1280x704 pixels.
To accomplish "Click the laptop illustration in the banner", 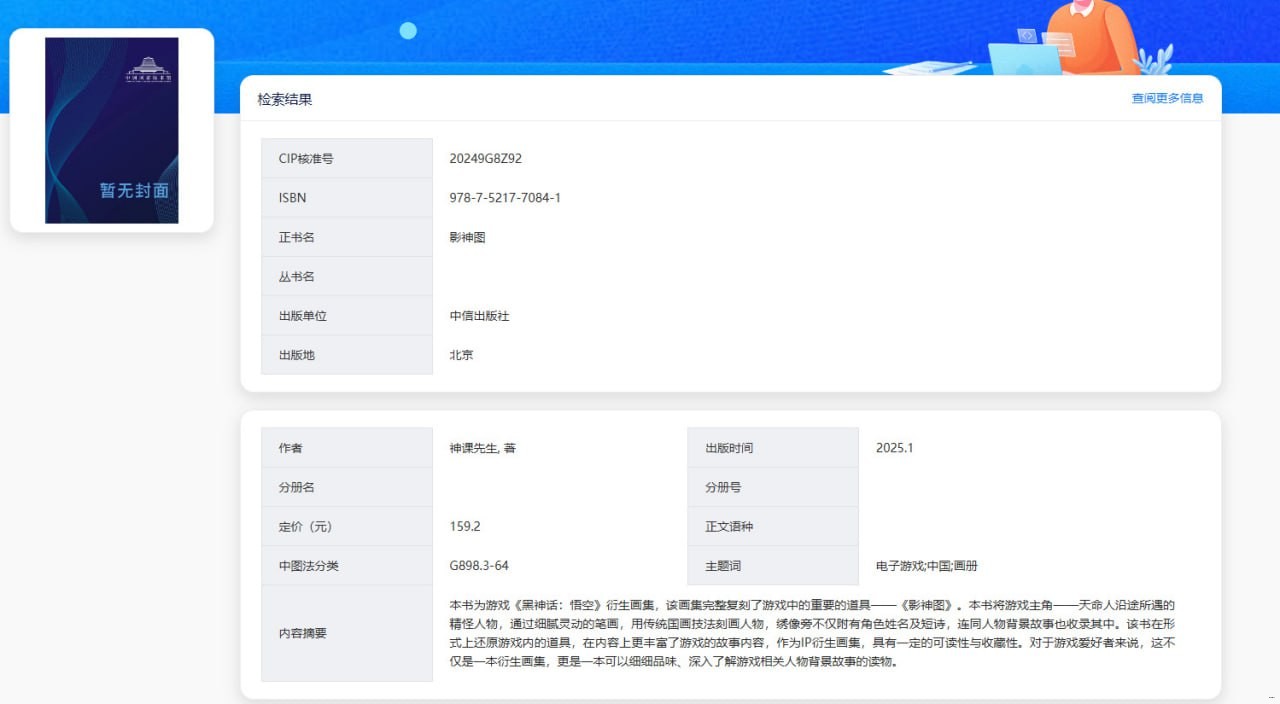I will pos(1024,58).
